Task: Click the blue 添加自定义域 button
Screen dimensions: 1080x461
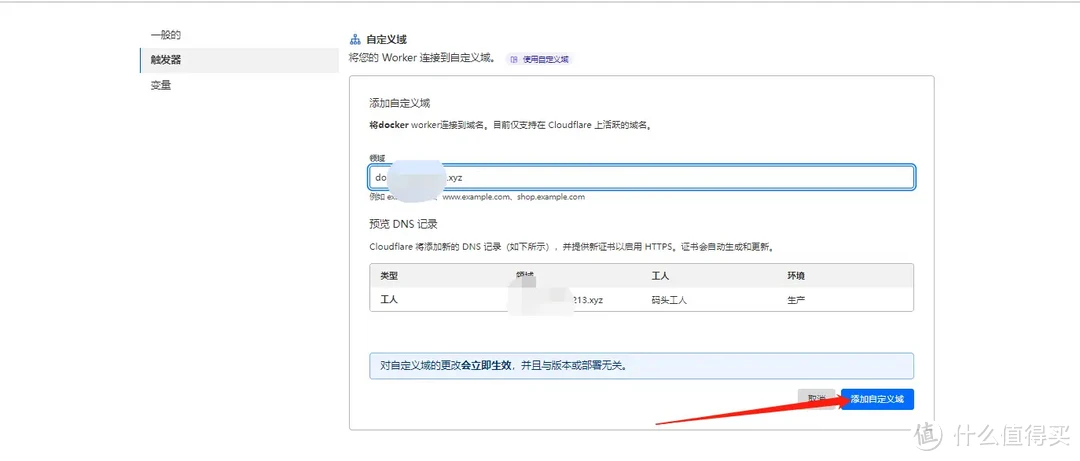Action: [877, 399]
